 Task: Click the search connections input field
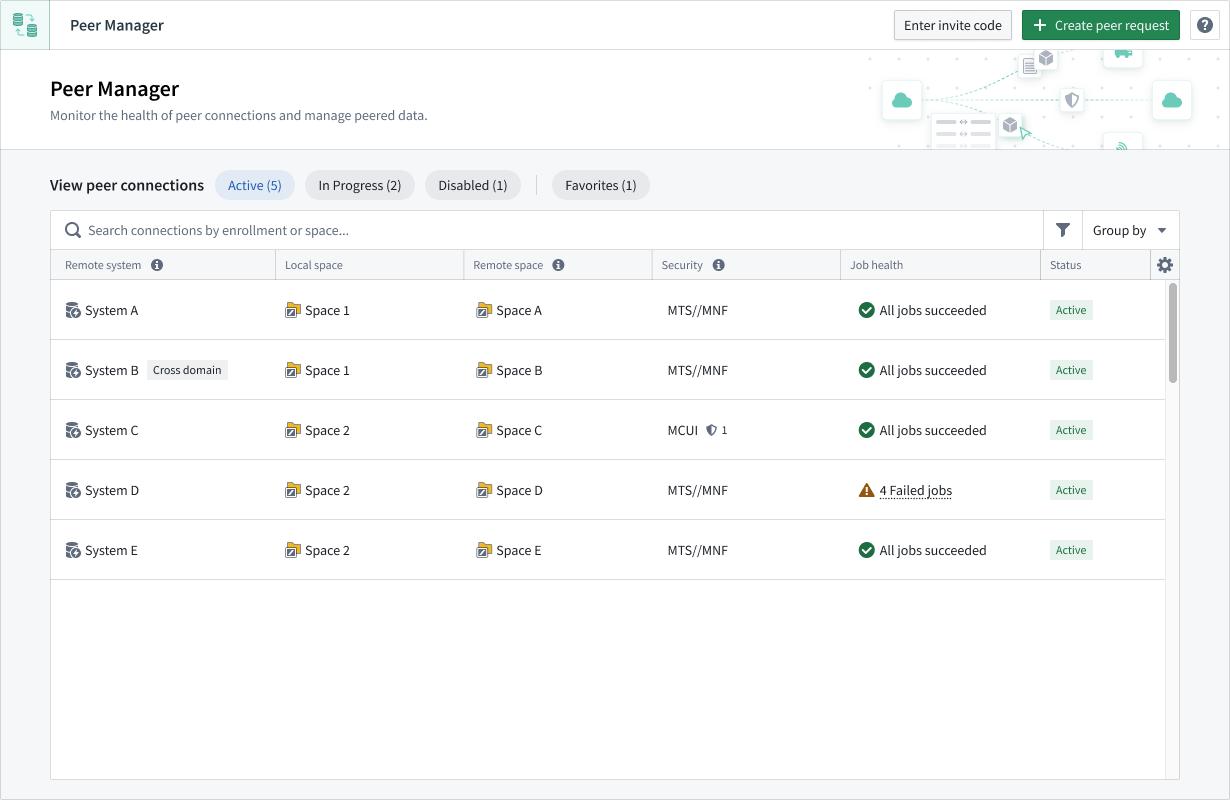click(x=400, y=230)
